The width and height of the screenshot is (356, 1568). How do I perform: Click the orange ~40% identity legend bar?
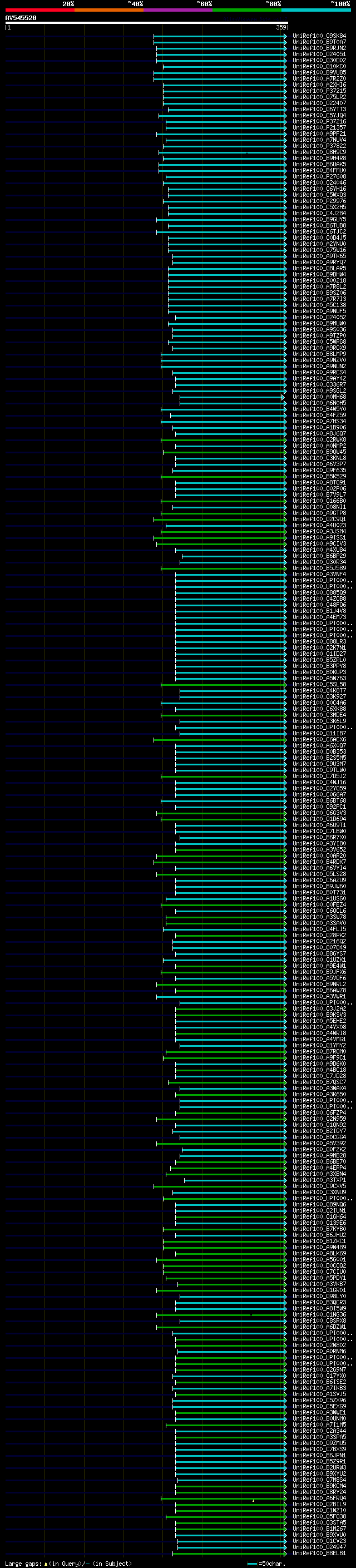click(x=109, y=10)
